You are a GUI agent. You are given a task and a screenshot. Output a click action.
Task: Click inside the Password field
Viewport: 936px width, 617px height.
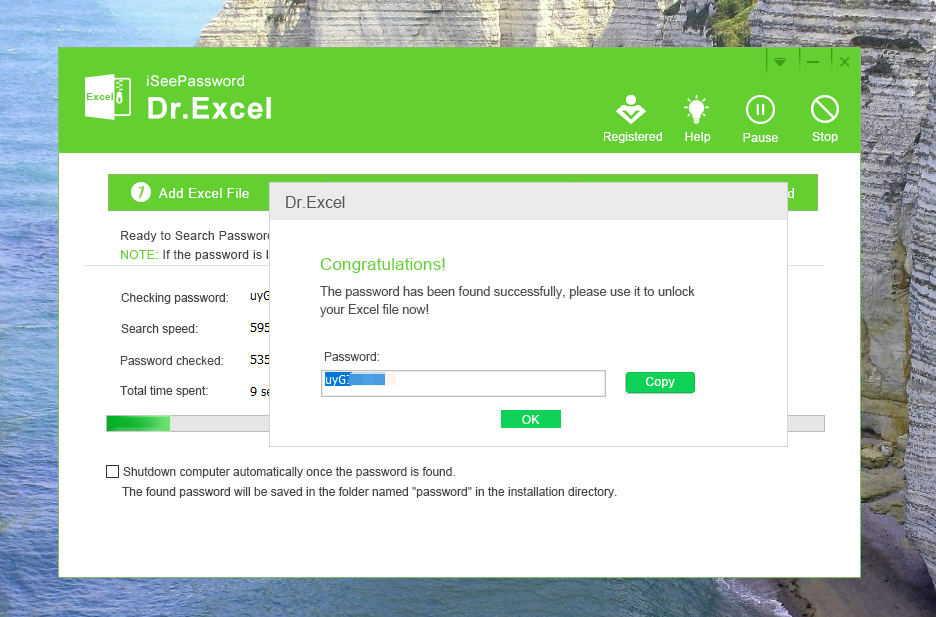[463, 383]
